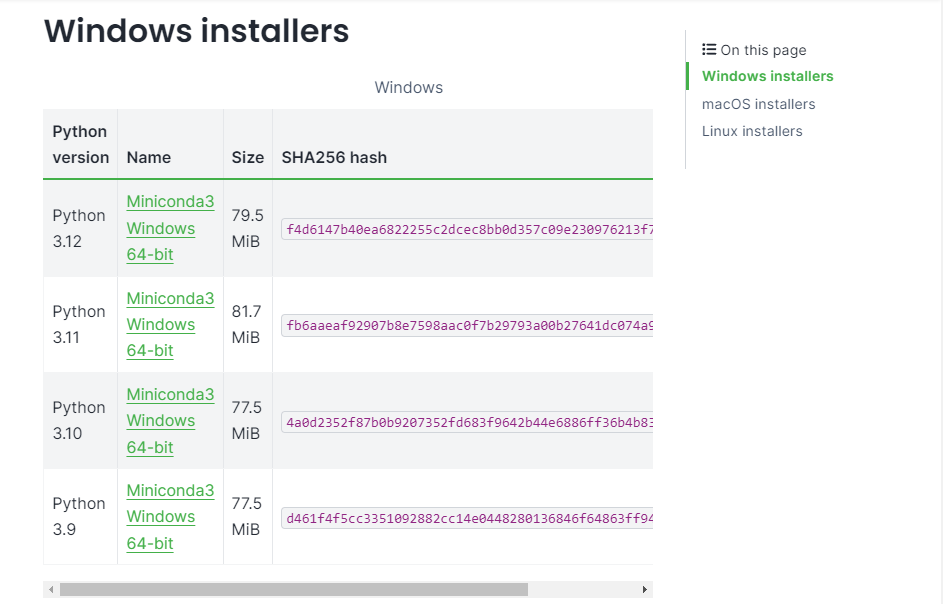
Task: Select the SHA256 hash starting with f4d6147b
Action: pyautogui.click(x=467, y=229)
